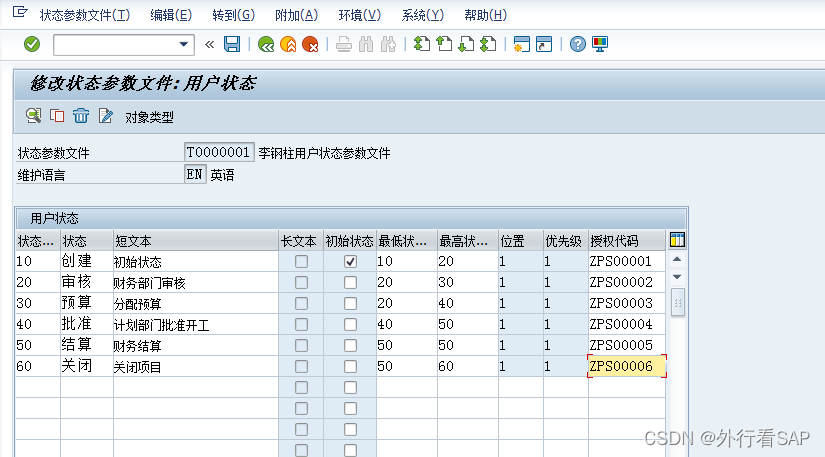Open the 环境(V) menu
The width and height of the screenshot is (825, 457).
click(359, 15)
